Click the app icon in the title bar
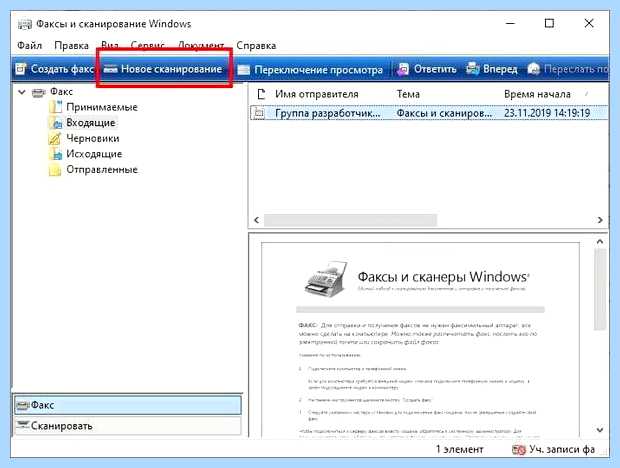This screenshot has width=620, height=468. coord(25,25)
